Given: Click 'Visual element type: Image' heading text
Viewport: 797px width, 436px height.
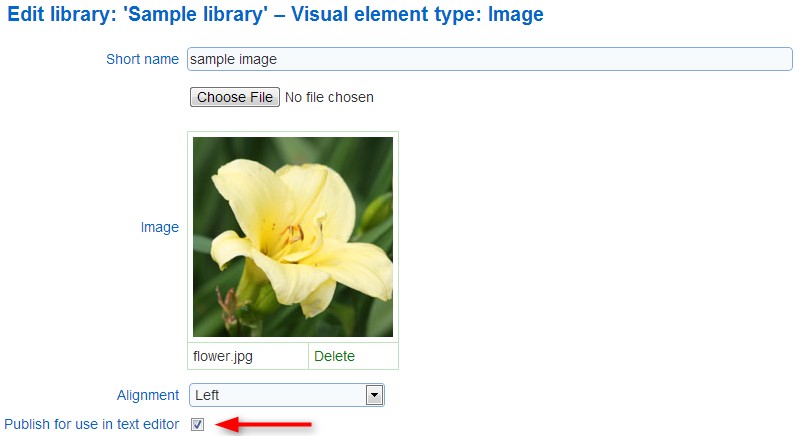Looking at the screenshot, I should [417, 14].
